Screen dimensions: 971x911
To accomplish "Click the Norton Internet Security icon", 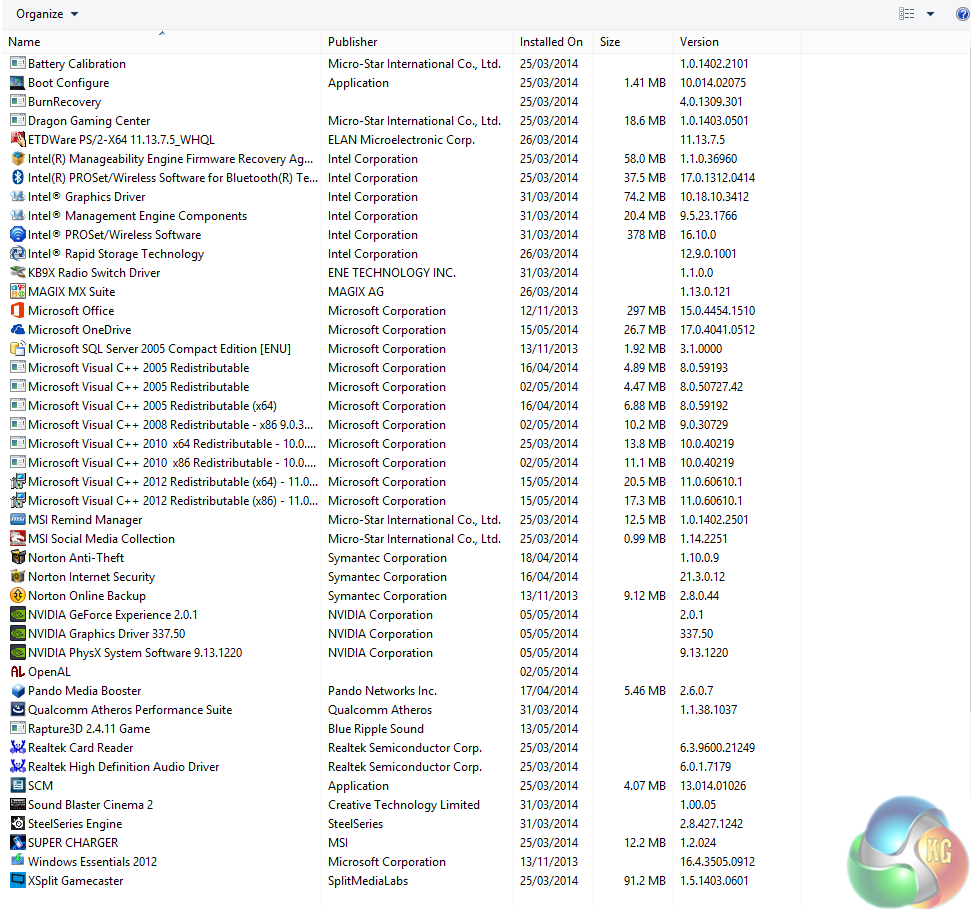I will coord(18,576).
